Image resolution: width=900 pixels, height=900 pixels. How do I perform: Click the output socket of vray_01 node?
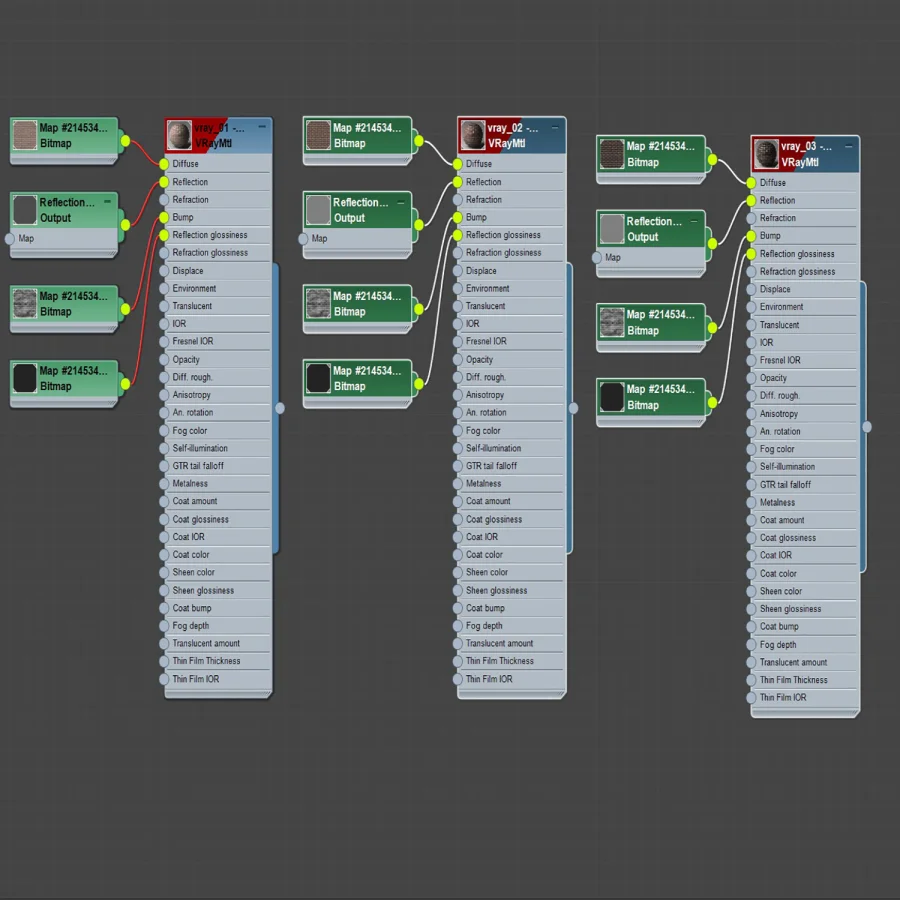coord(280,408)
